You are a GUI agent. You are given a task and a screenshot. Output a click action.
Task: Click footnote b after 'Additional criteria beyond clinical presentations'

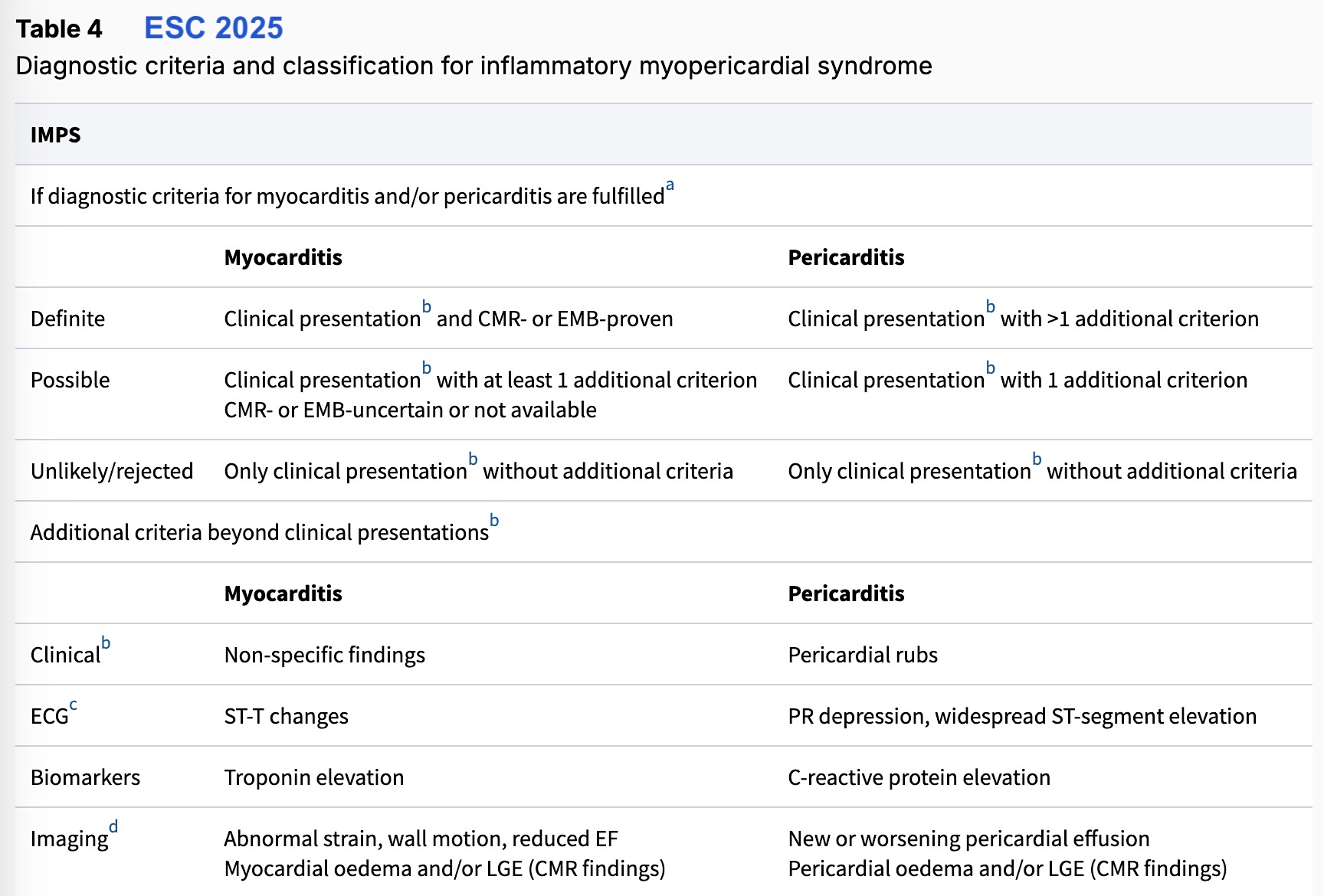[494, 521]
